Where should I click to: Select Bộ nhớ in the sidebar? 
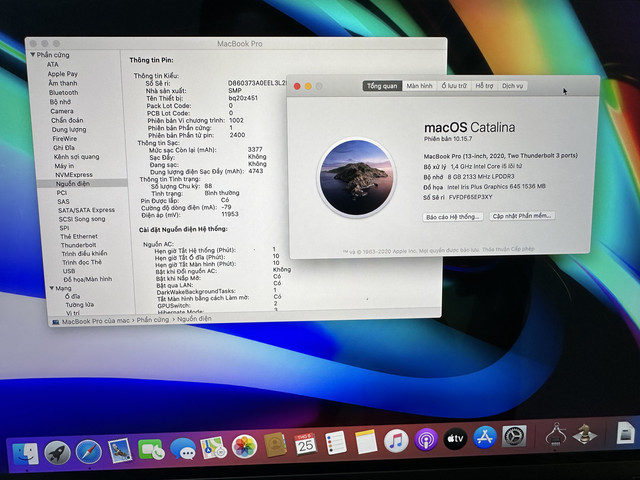tap(60, 102)
